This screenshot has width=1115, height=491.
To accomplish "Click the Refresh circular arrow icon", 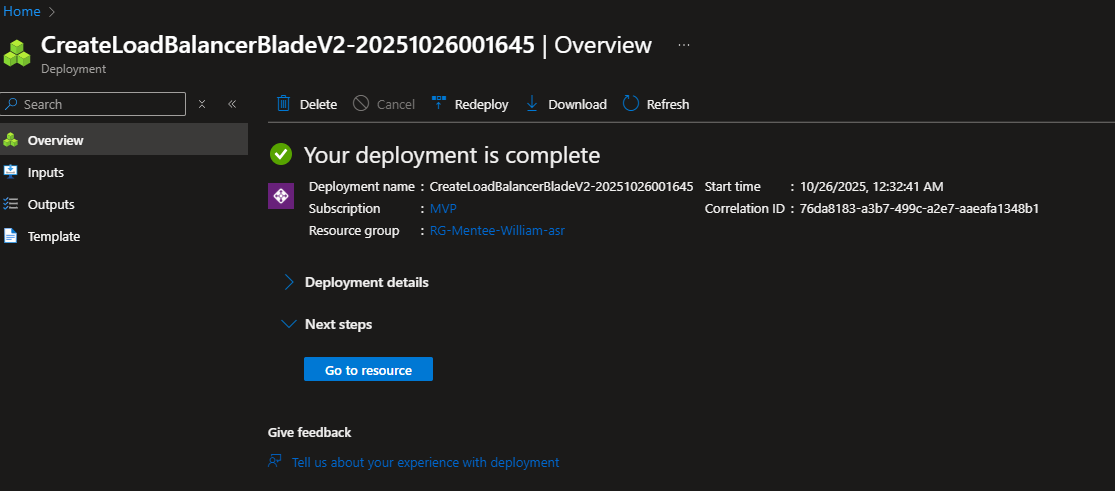I will [x=631, y=104].
